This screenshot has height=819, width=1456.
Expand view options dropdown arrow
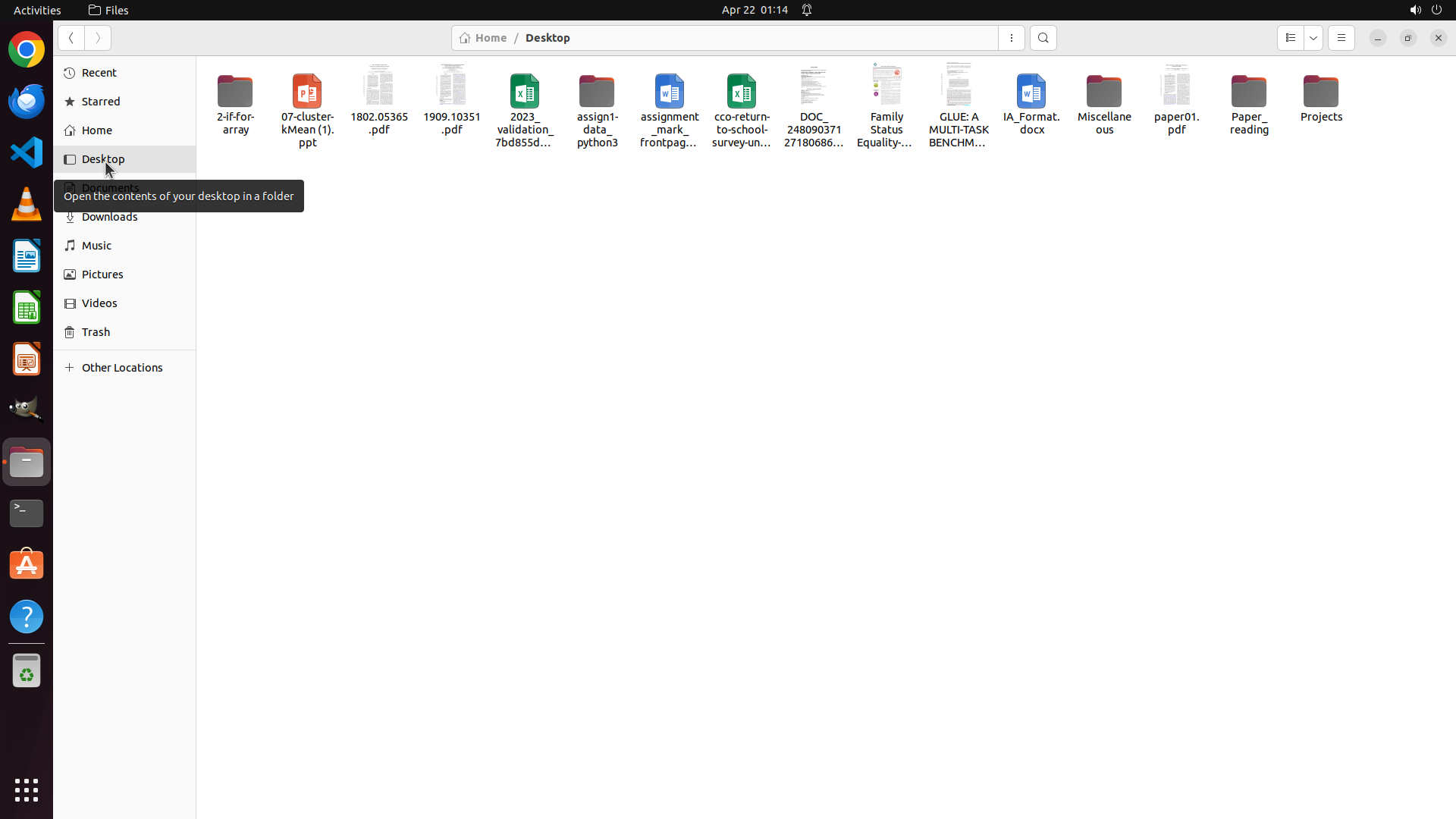1313,38
